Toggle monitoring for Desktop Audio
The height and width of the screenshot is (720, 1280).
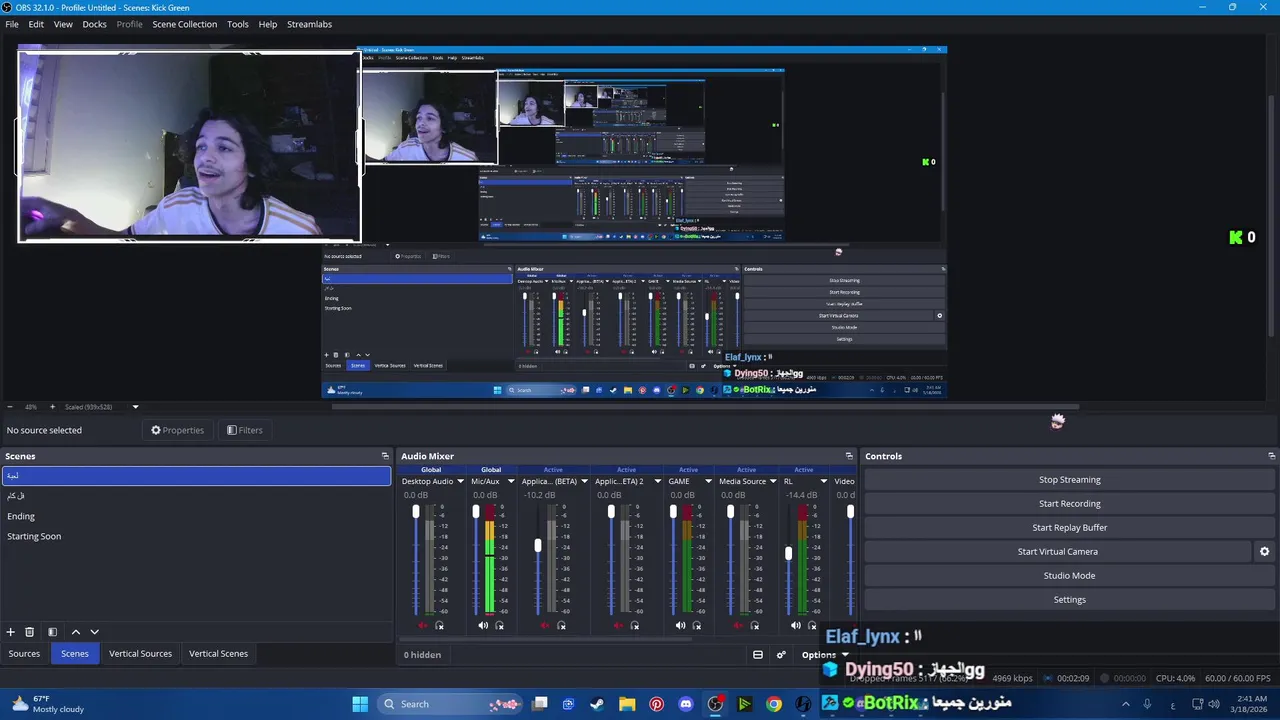[440, 626]
